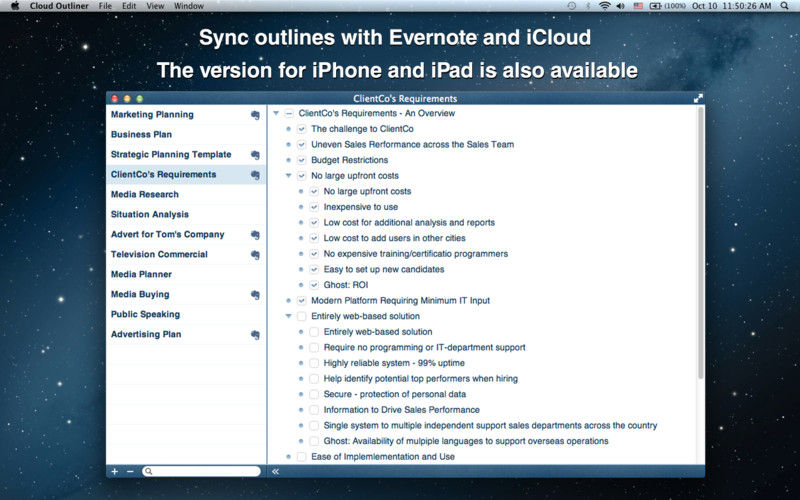Click the US flag input source icon

[638, 6]
